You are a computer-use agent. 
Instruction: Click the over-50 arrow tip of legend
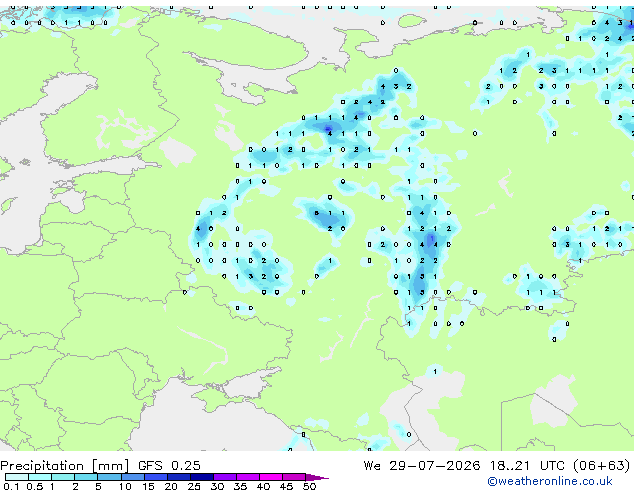pyautogui.click(x=317, y=477)
